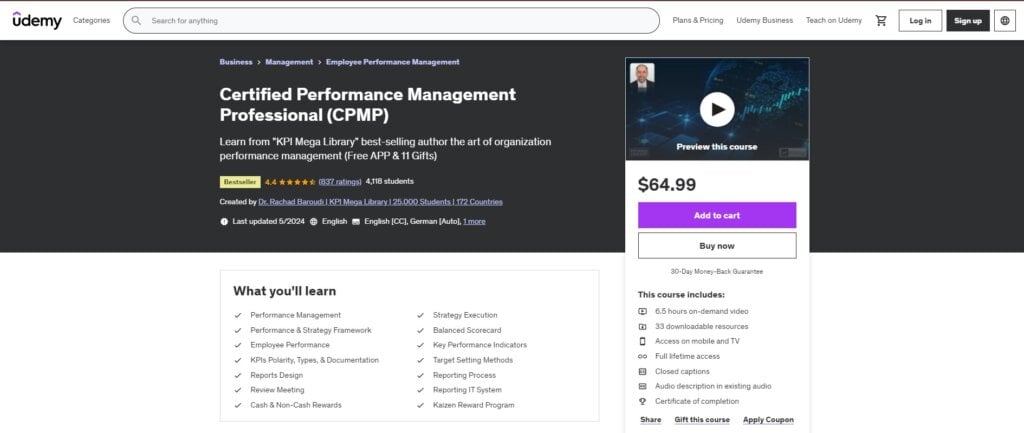Click checkmark beside Key Performance Indicators
This screenshot has height=433, width=1024.
click(x=421, y=345)
